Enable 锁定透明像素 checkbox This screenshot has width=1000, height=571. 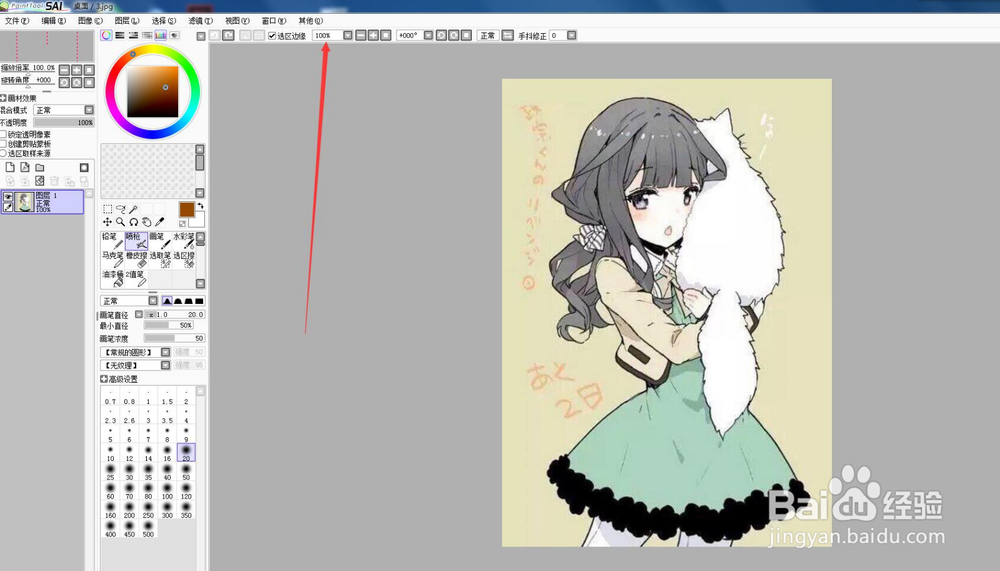pos(3,135)
